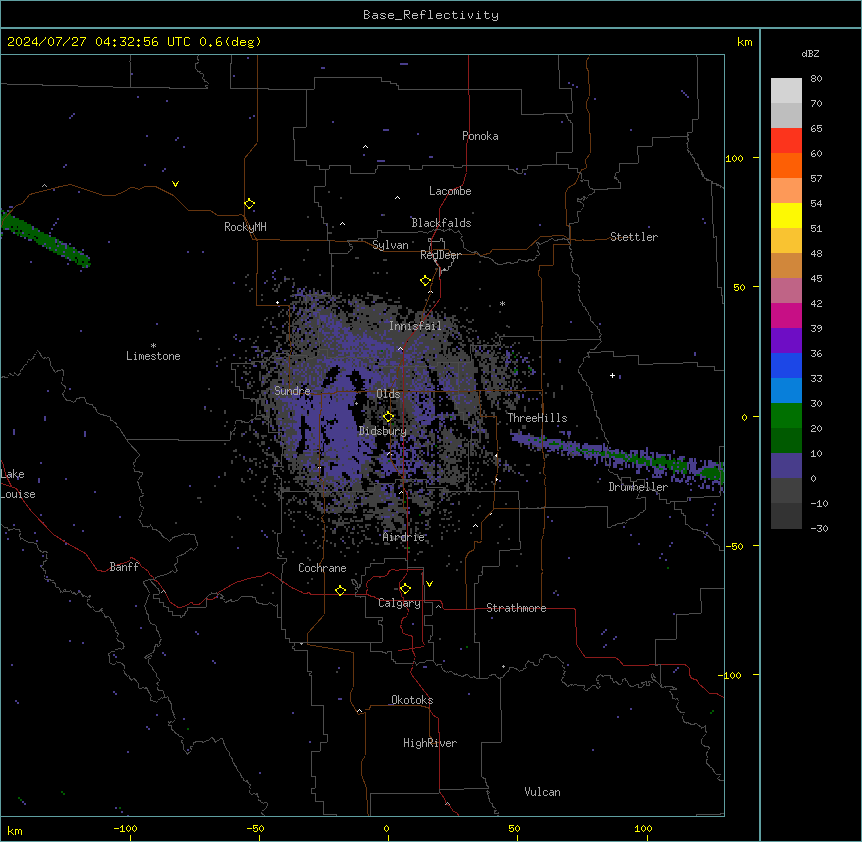The height and width of the screenshot is (842, 862).
Task: Click the Lake Louise label
Action: pos(18,484)
